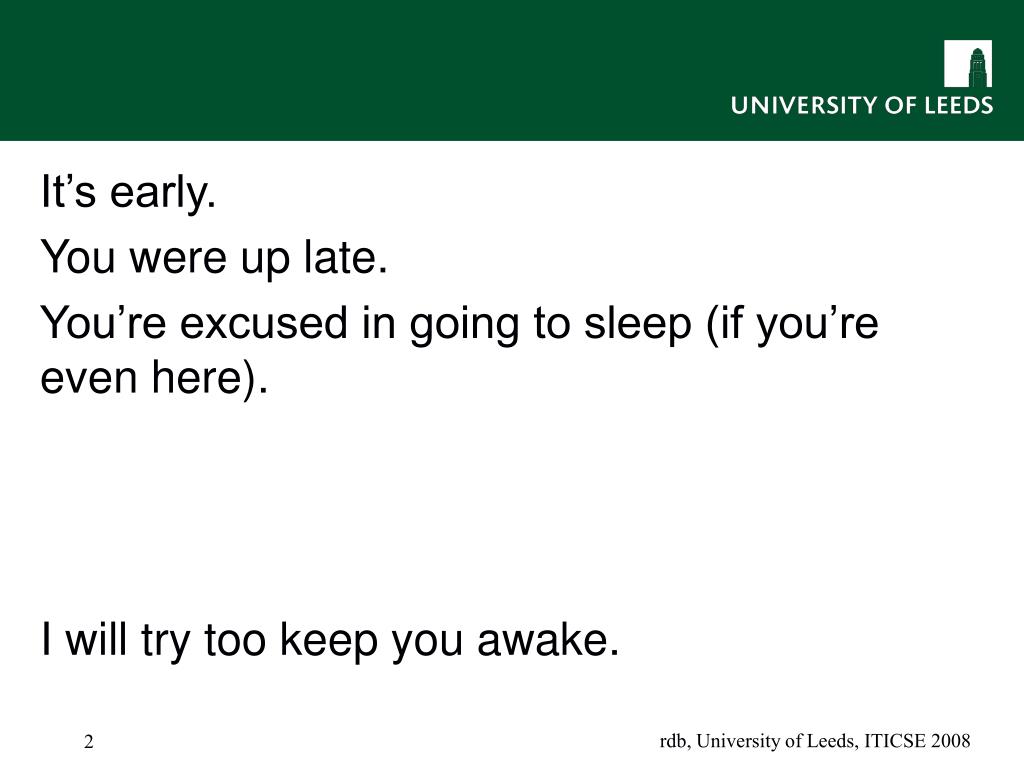Click the word "sleep" in the slide
Image resolution: width=1024 pixels, height=768 pixels.
[637, 324]
